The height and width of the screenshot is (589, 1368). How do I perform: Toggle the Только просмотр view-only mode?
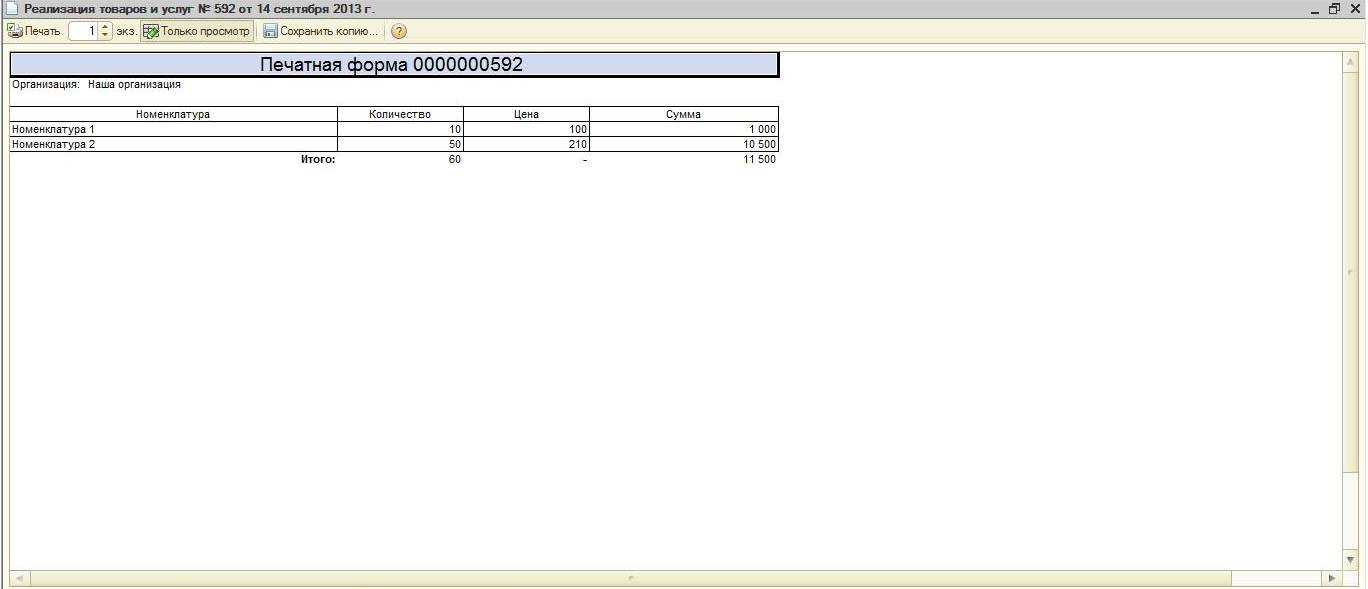(197, 31)
